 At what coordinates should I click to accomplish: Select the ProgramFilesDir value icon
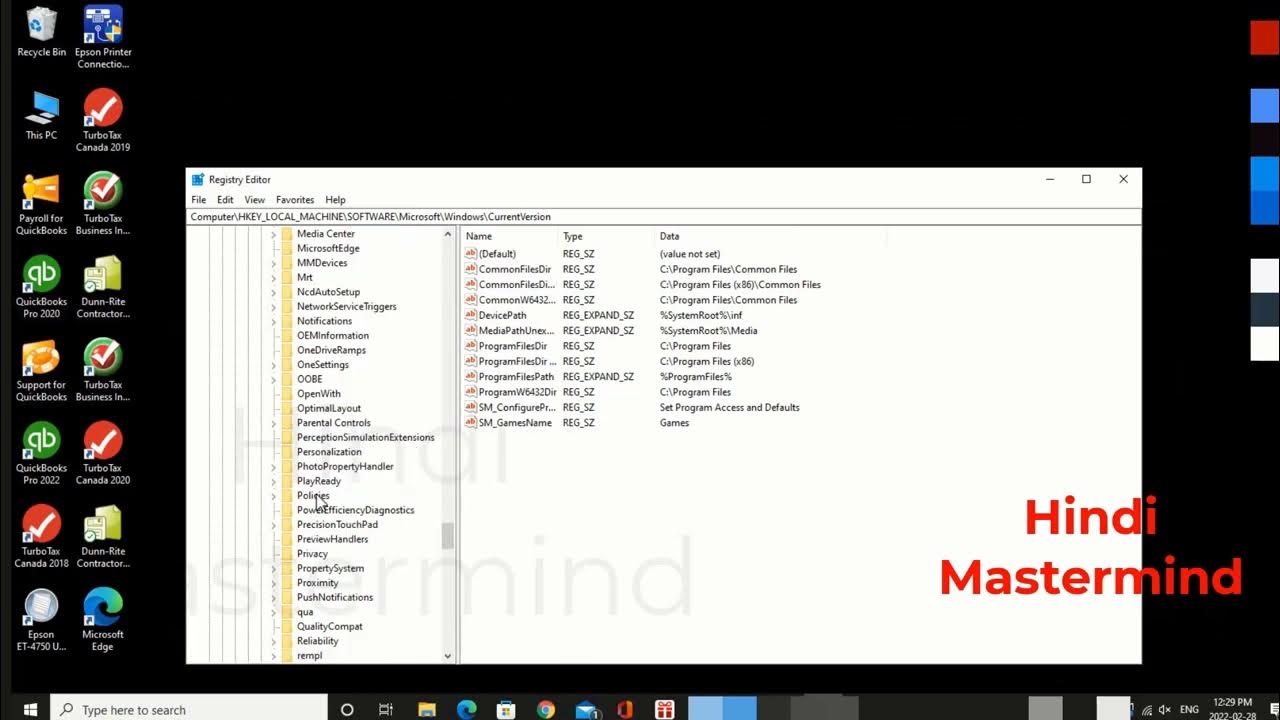[x=471, y=346]
